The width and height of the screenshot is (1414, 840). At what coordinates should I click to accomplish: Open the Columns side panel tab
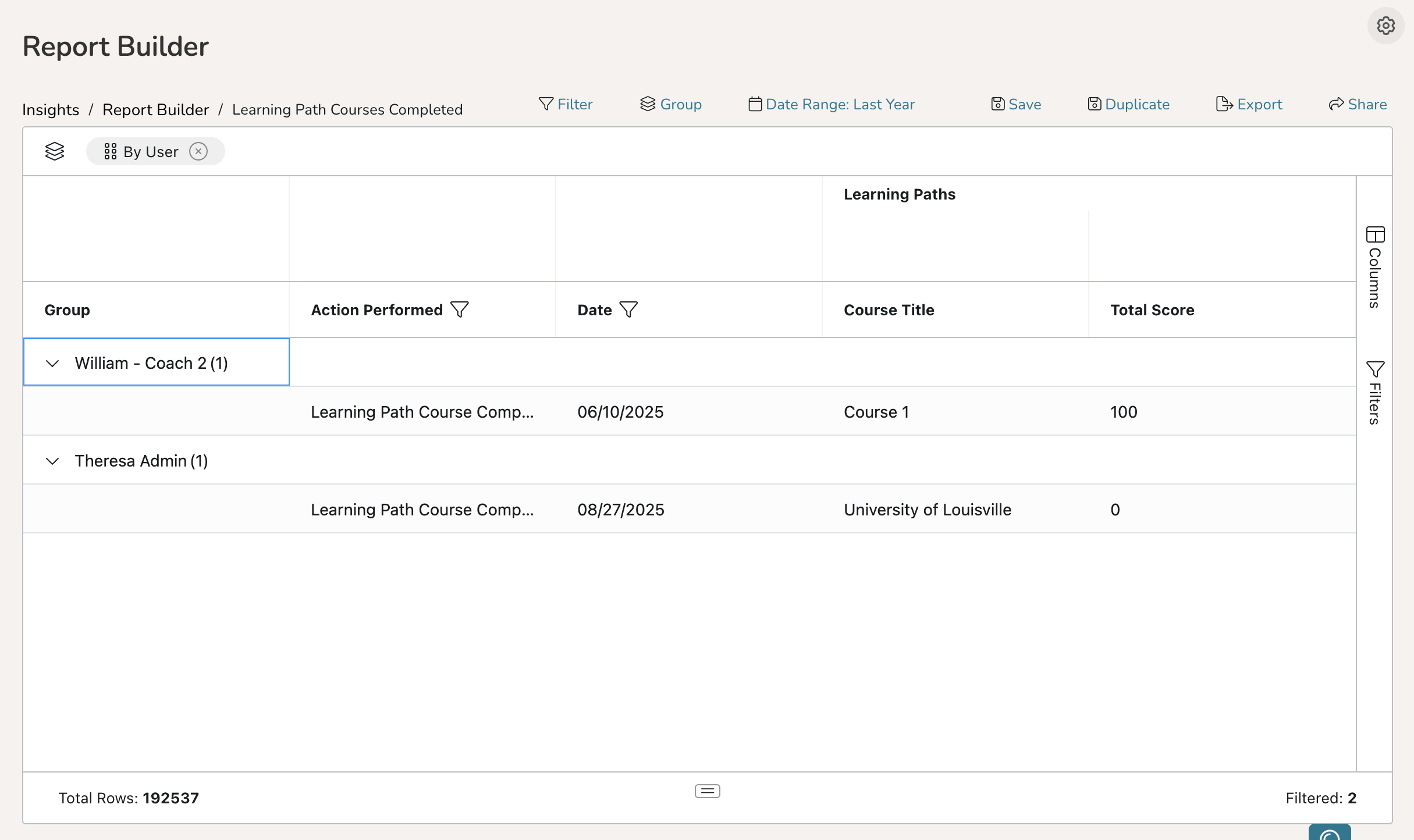click(x=1374, y=268)
